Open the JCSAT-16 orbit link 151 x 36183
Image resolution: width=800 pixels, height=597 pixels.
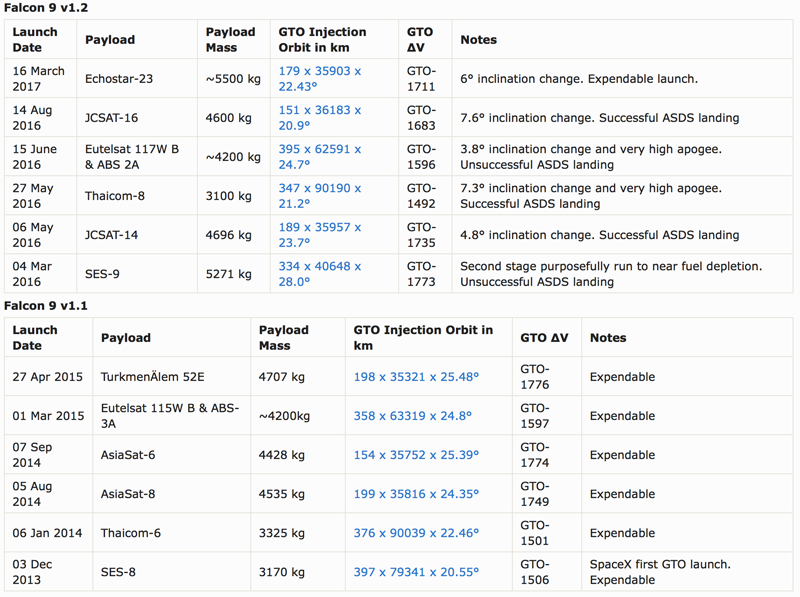point(320,118)
